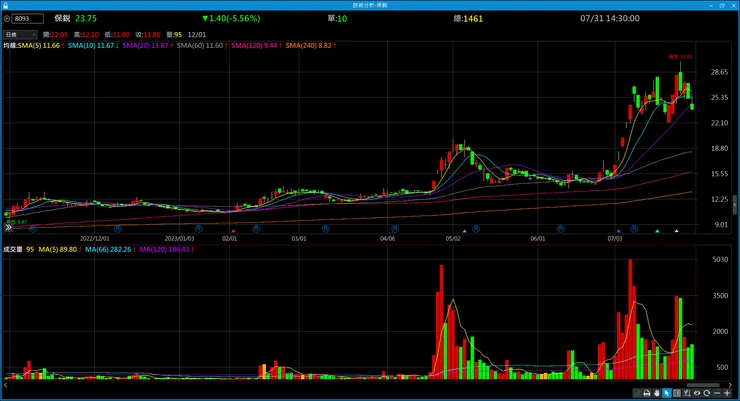Viewport: 740px width, 401px height.
Task: Click the 成交量 volume indicator label
Action: [x=13, y=249]
